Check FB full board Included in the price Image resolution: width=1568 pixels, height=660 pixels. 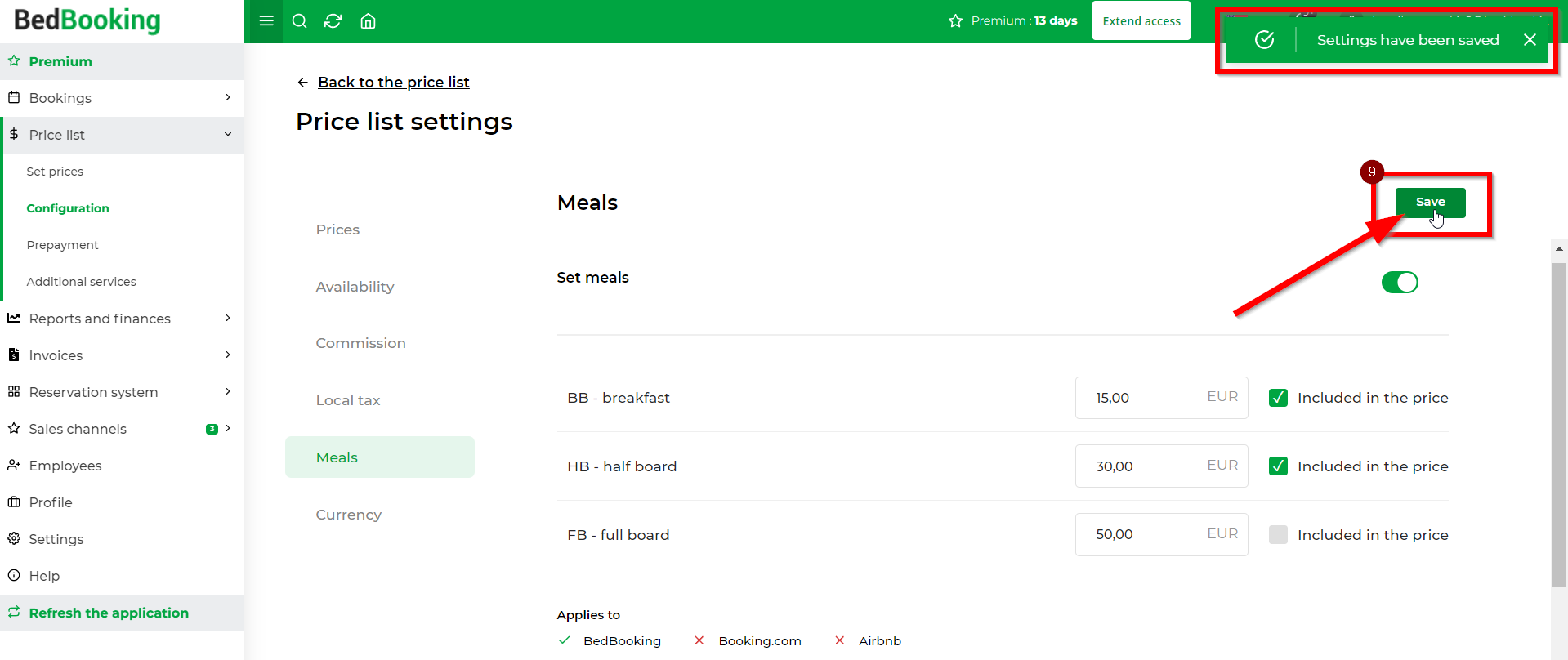(1279, 535)
